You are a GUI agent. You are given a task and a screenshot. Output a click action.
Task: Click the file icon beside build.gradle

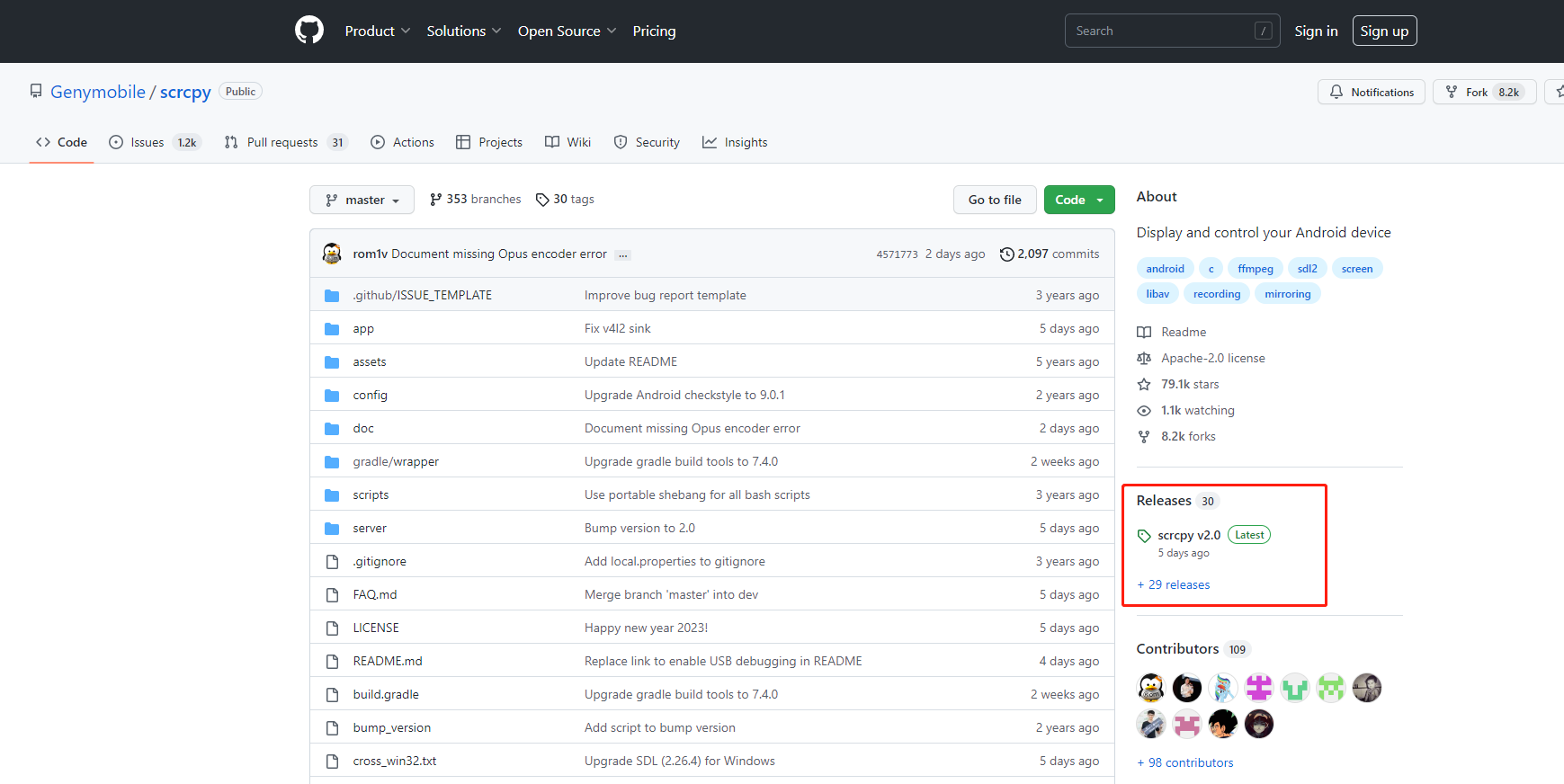(x=332, y=695)
